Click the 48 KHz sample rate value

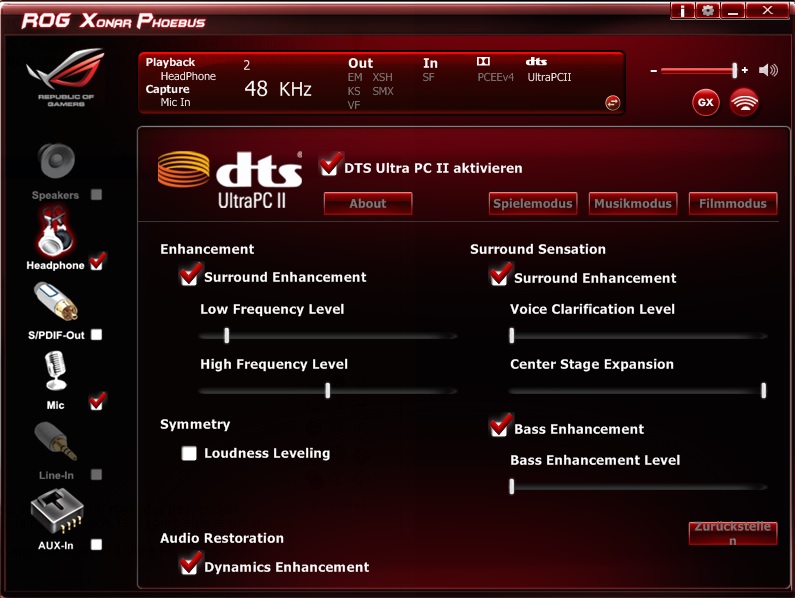[x=278, y=89]
